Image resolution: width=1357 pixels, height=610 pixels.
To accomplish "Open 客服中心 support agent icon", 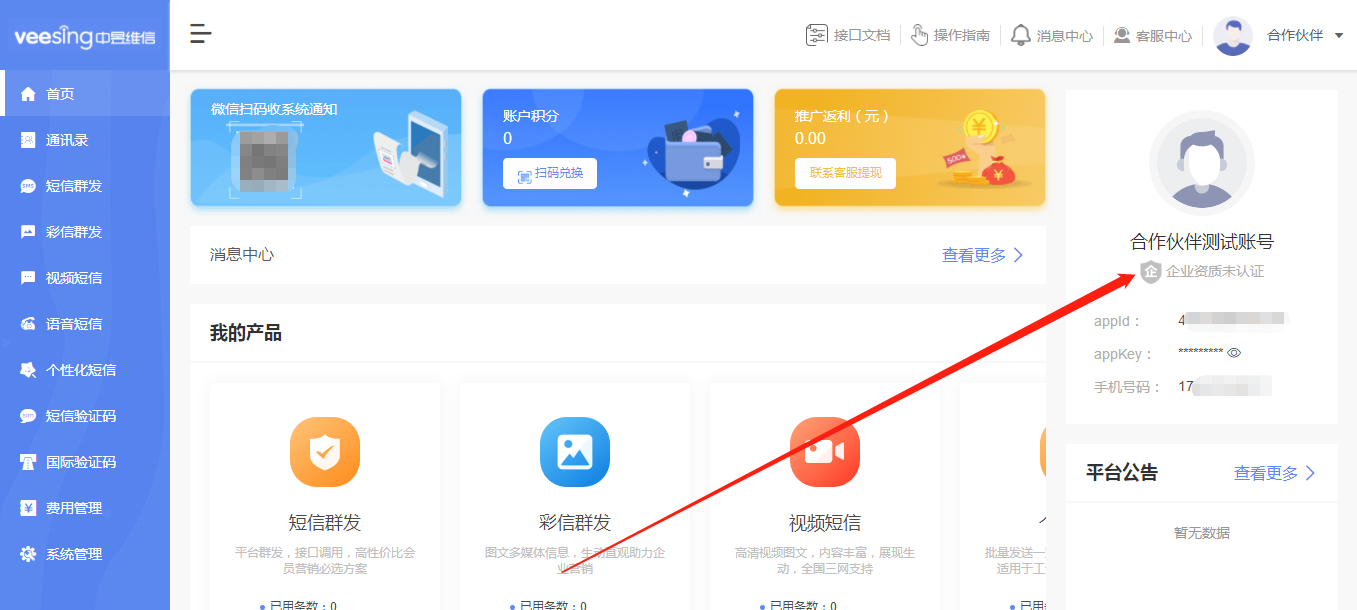I will pyautogui.click(x=1122, y=35).
